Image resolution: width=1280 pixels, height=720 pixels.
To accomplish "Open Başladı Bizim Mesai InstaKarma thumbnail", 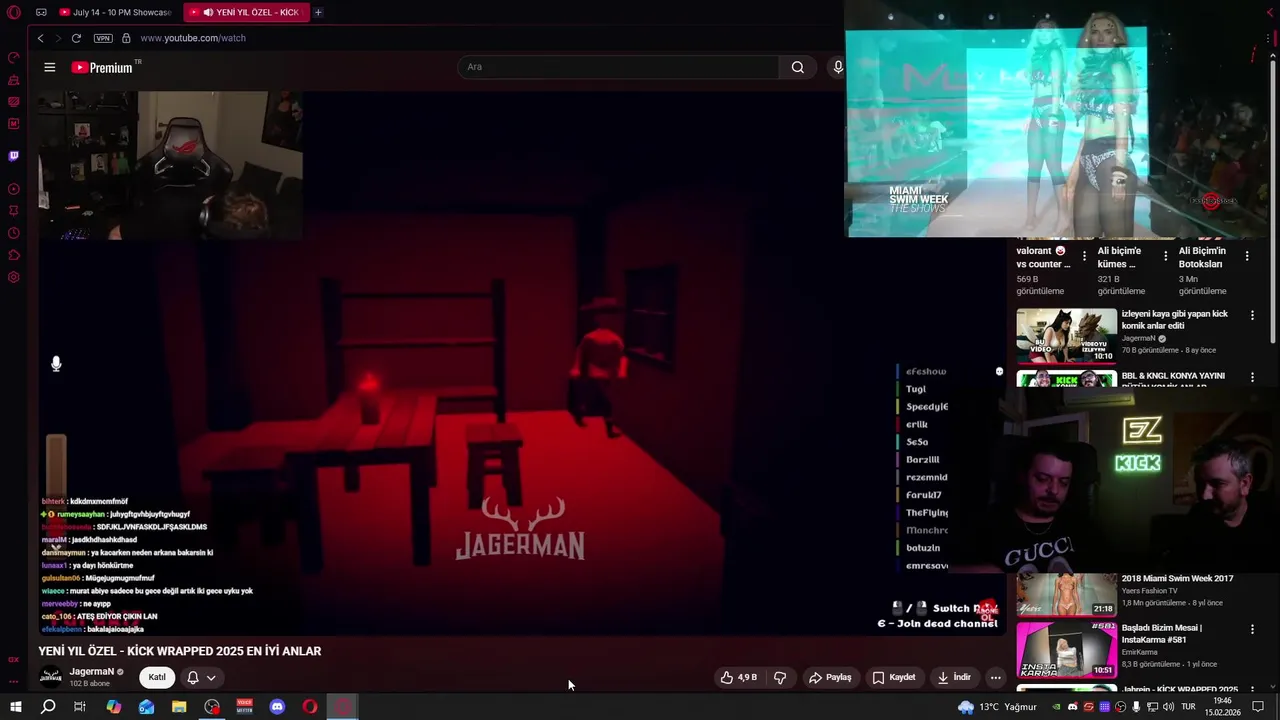I will (1067, 650).
